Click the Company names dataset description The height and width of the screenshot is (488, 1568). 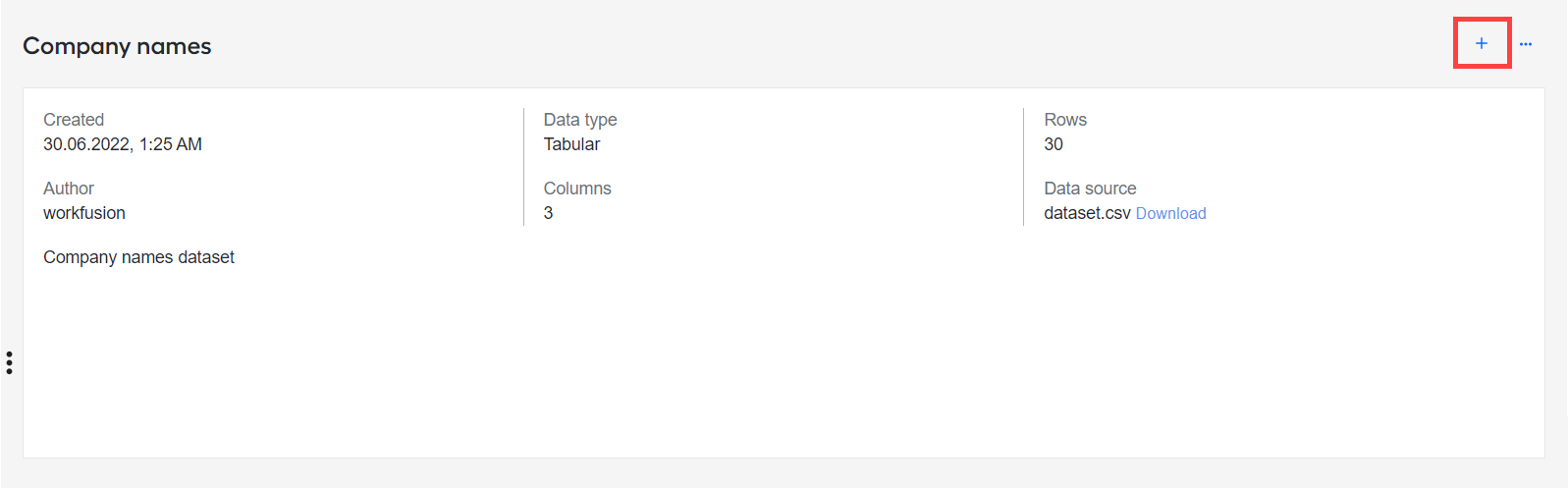click(x=138, y=257)
